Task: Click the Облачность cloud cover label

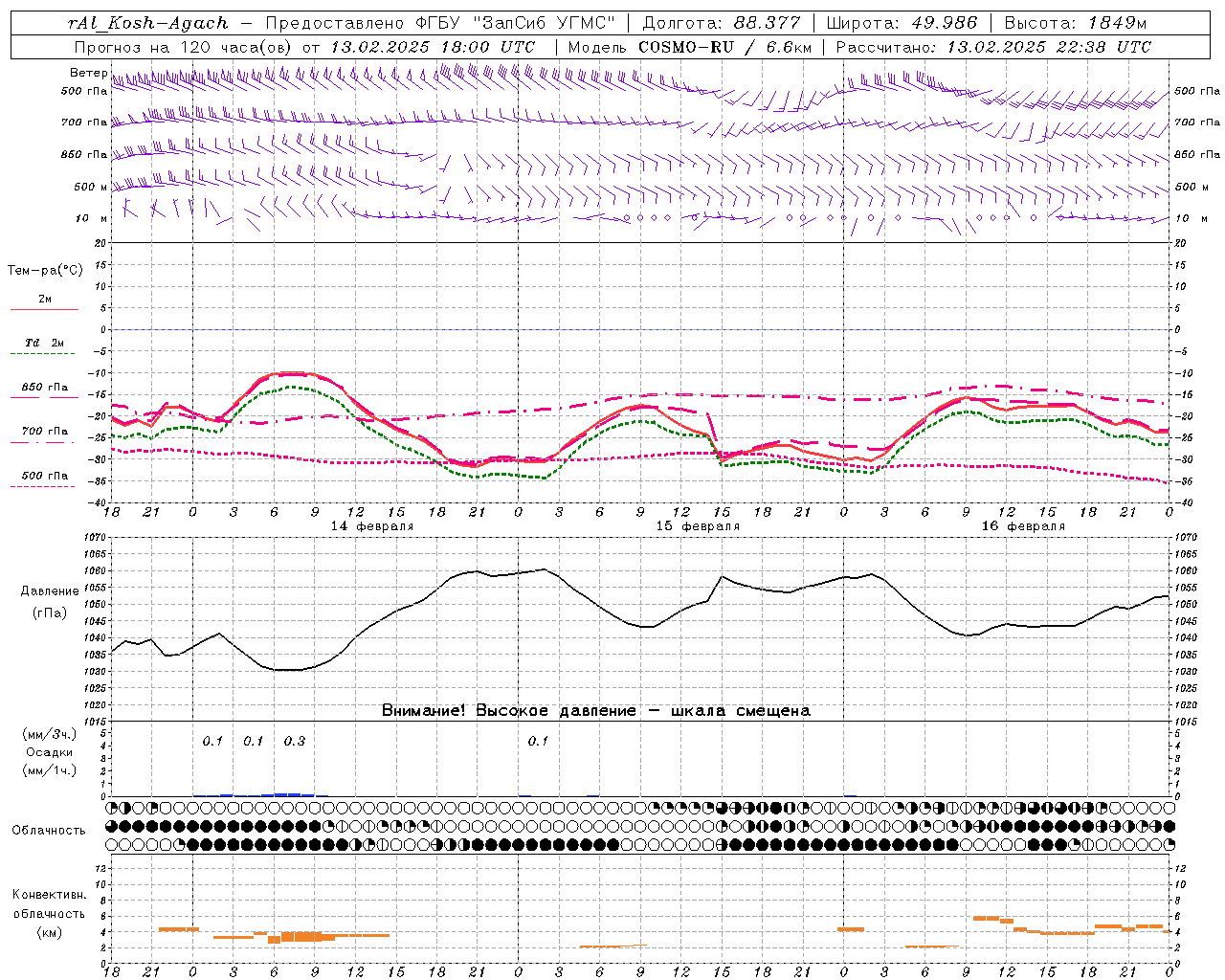Action: click(49, 831)
